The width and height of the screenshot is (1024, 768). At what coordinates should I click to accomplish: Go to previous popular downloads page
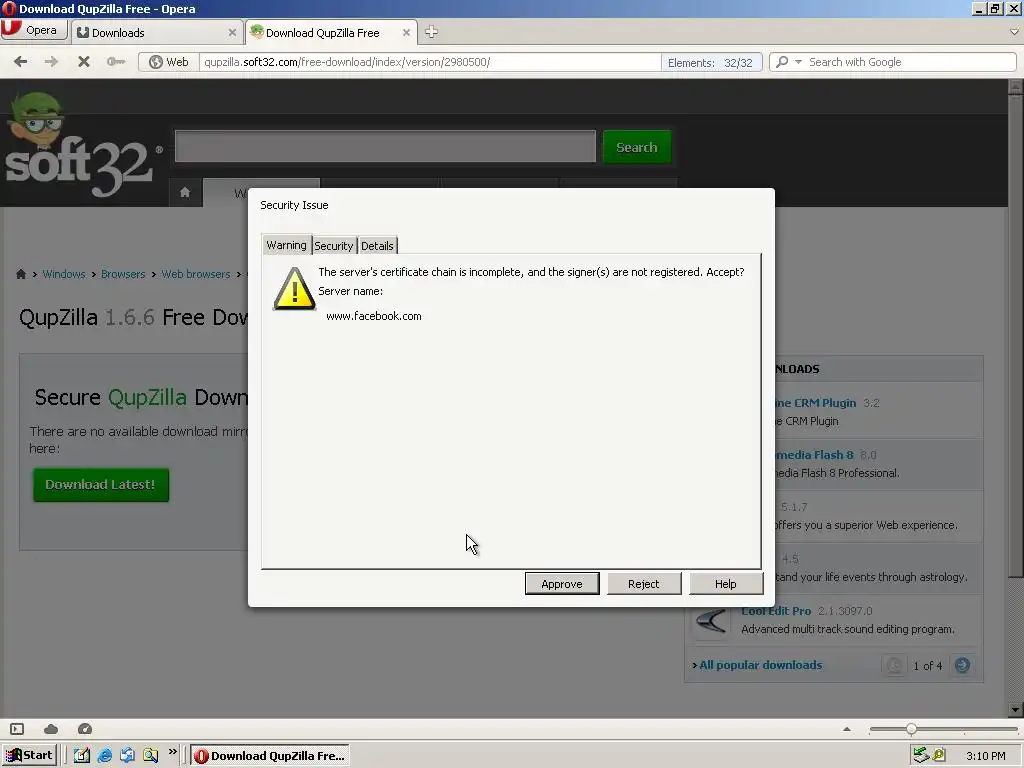point(894,665)
